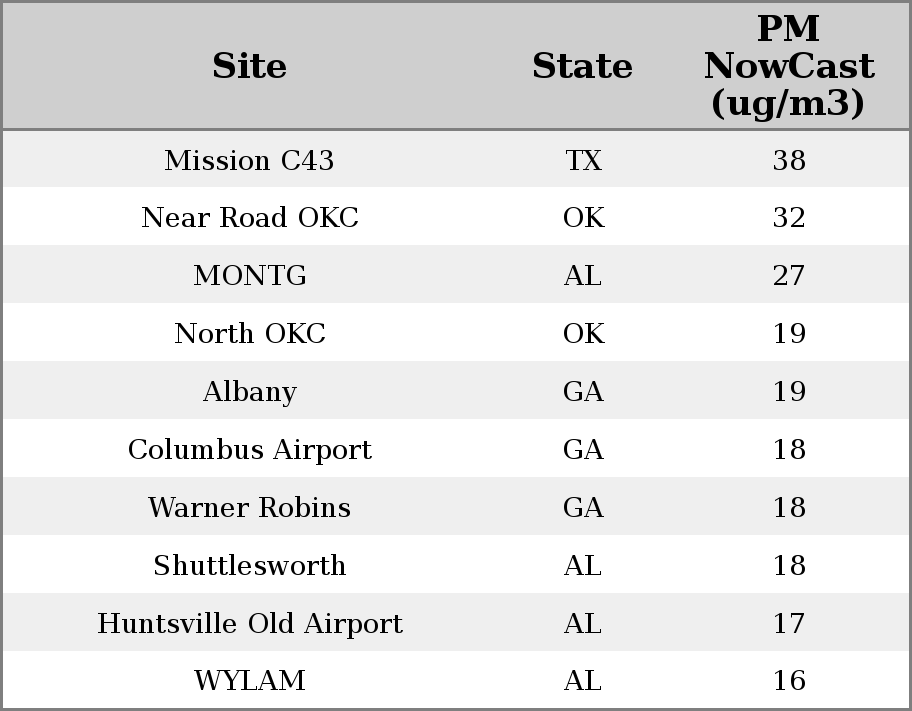Image resolution: width=912 pixels, height=711 pixels.
Task: Click the PM value 38
Action: pos(788,160)
